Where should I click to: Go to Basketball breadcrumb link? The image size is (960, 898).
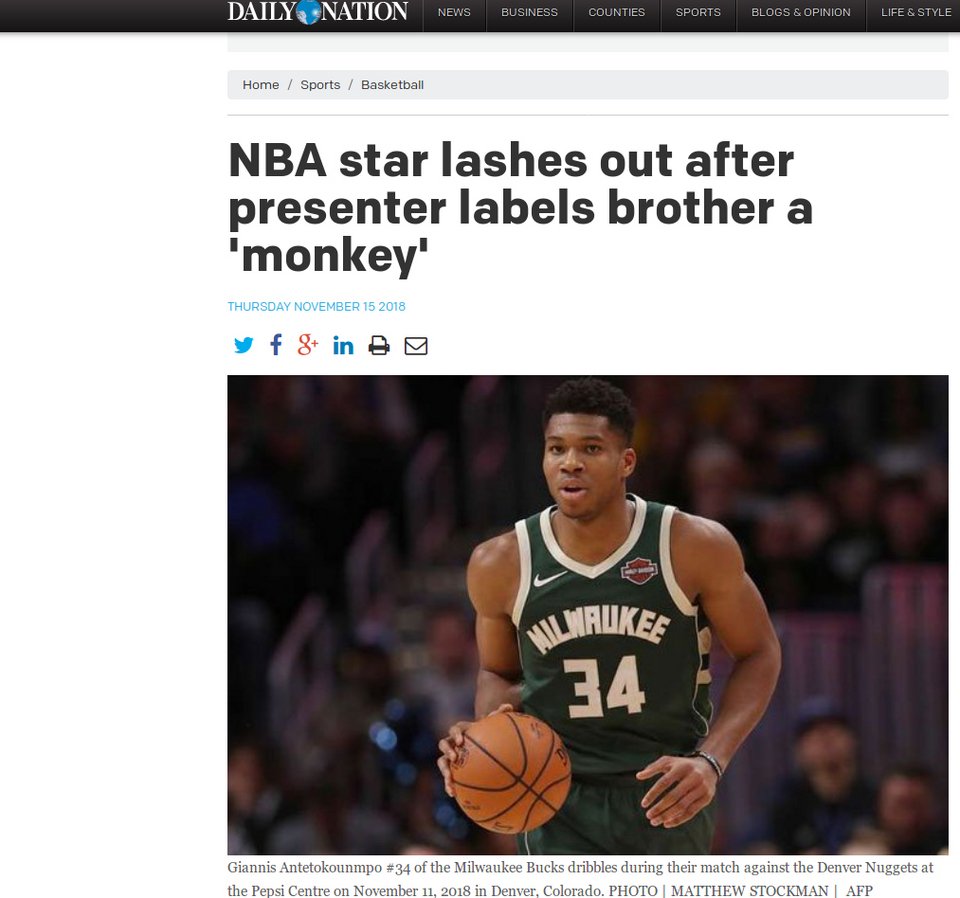(x=392, y=85)
